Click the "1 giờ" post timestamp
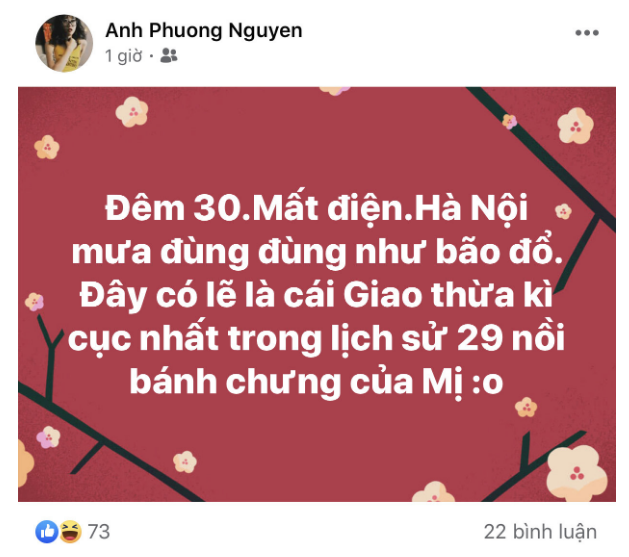Viewport: 629px width, 557px height. (124, 56)
